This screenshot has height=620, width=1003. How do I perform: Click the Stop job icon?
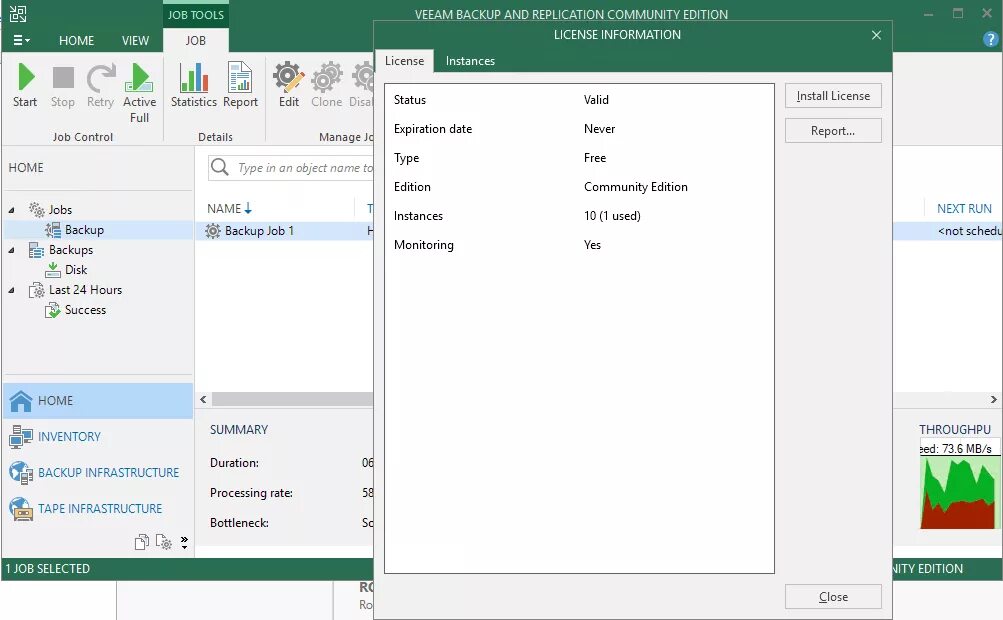(63, 77)
